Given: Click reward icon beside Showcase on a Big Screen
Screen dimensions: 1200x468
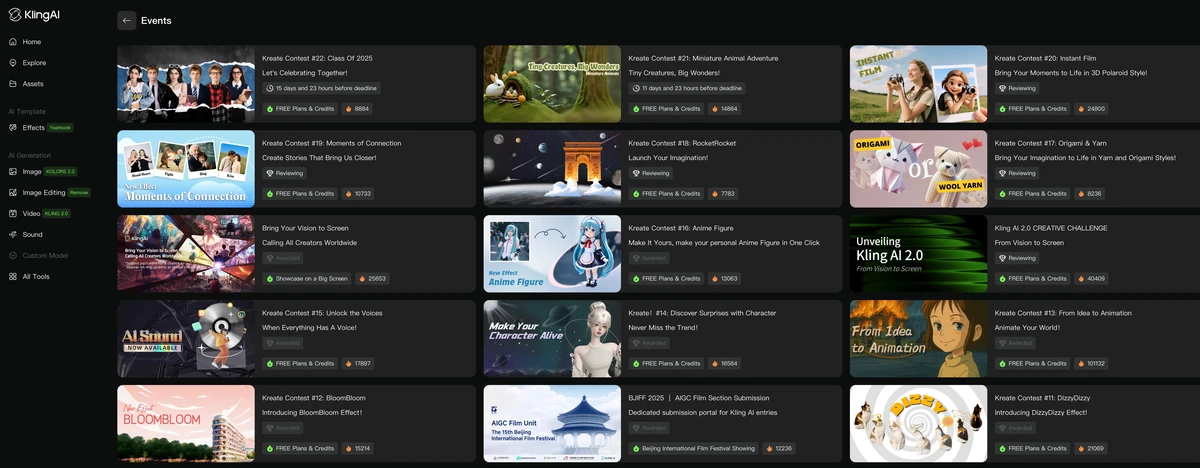Looking at the screenshot, I should (270, 279).
